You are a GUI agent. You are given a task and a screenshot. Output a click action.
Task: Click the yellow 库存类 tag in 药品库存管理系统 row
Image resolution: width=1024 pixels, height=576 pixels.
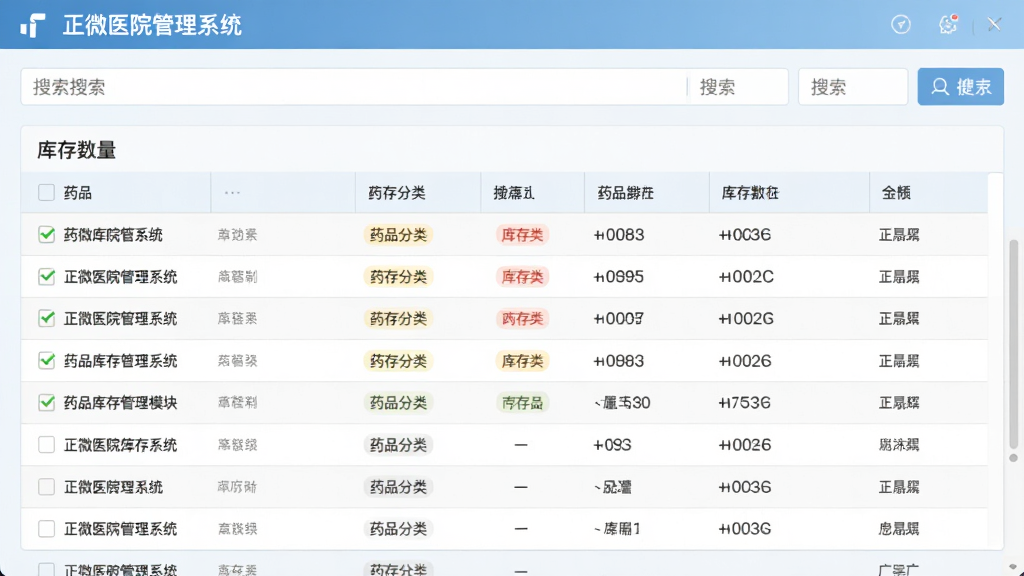point(522,360)
